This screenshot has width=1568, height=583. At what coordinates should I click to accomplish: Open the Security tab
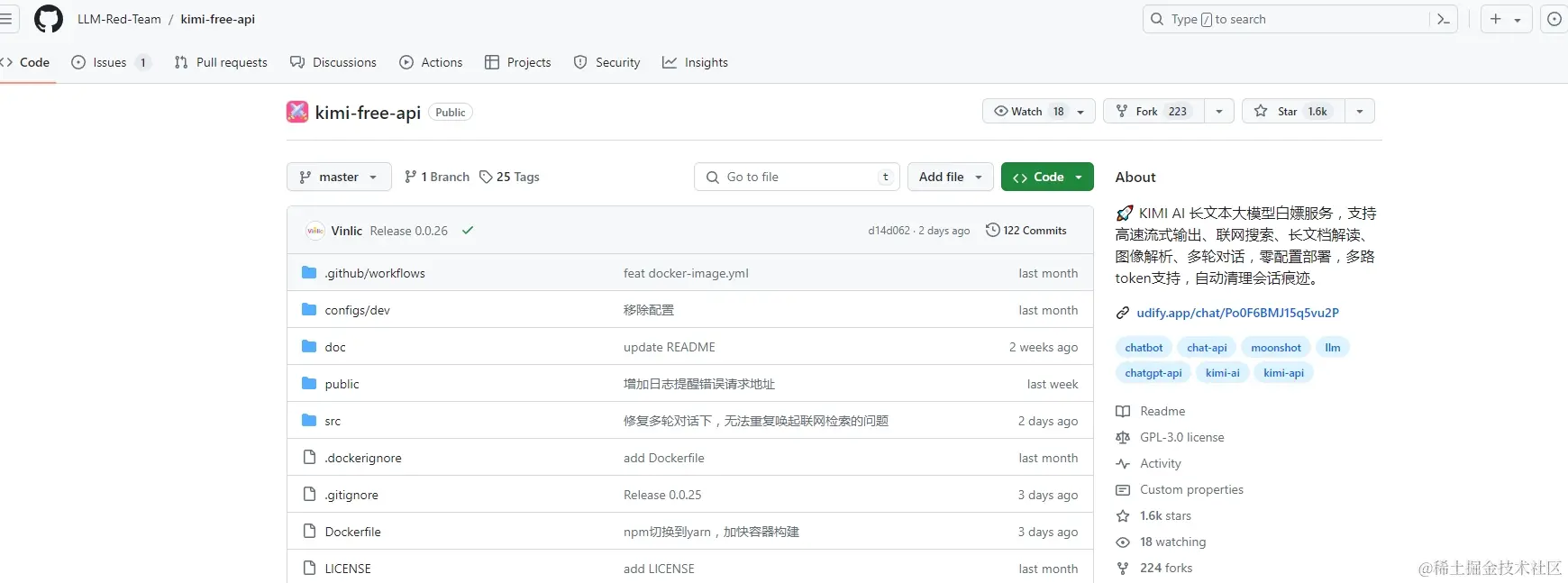(606, 62)
